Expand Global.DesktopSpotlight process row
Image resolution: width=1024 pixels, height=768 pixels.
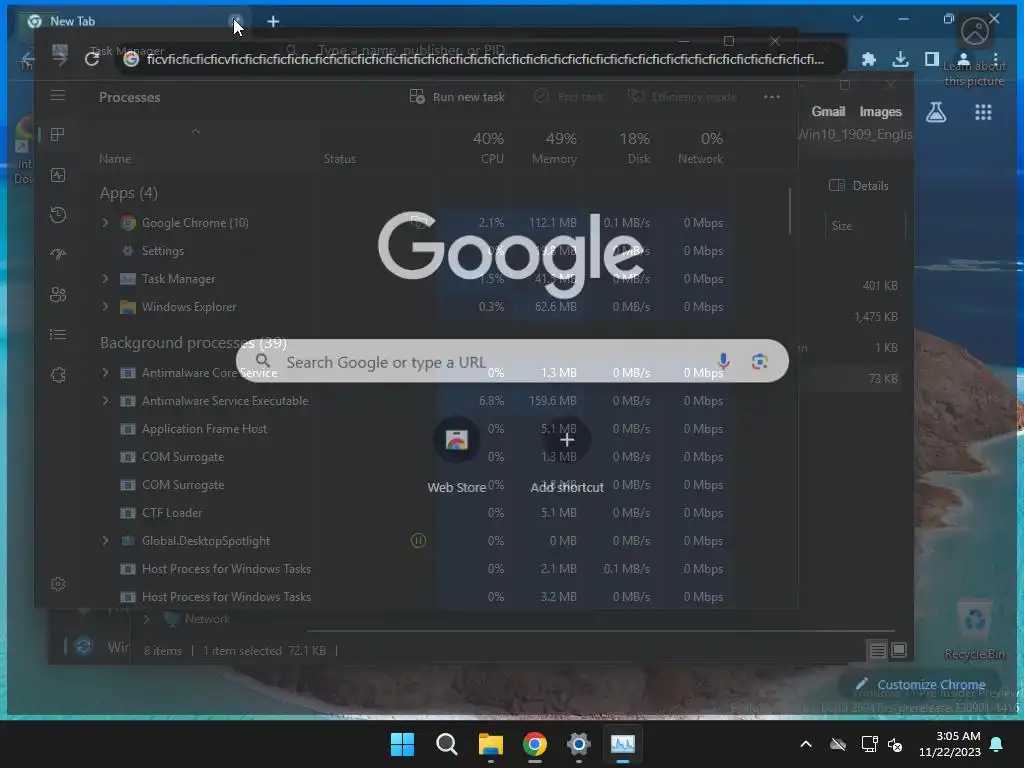pos(105,541)
